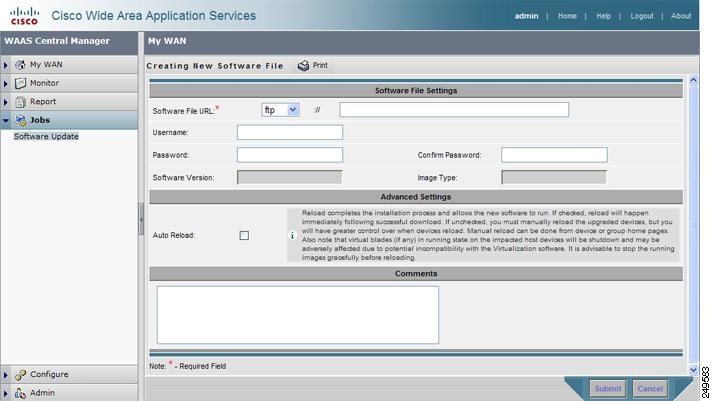Click the scrollbar down arrow
The height and width of the screenshot is (401, 712).
[693, 370]
